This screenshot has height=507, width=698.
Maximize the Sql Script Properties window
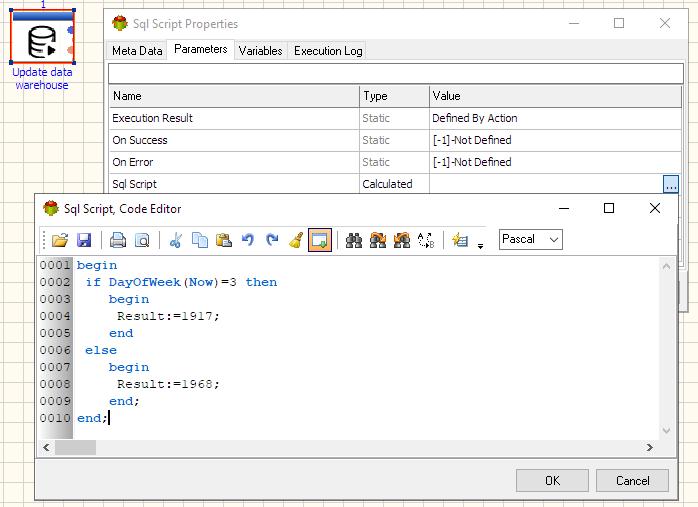pyautogui.click(x=619, y=23)
